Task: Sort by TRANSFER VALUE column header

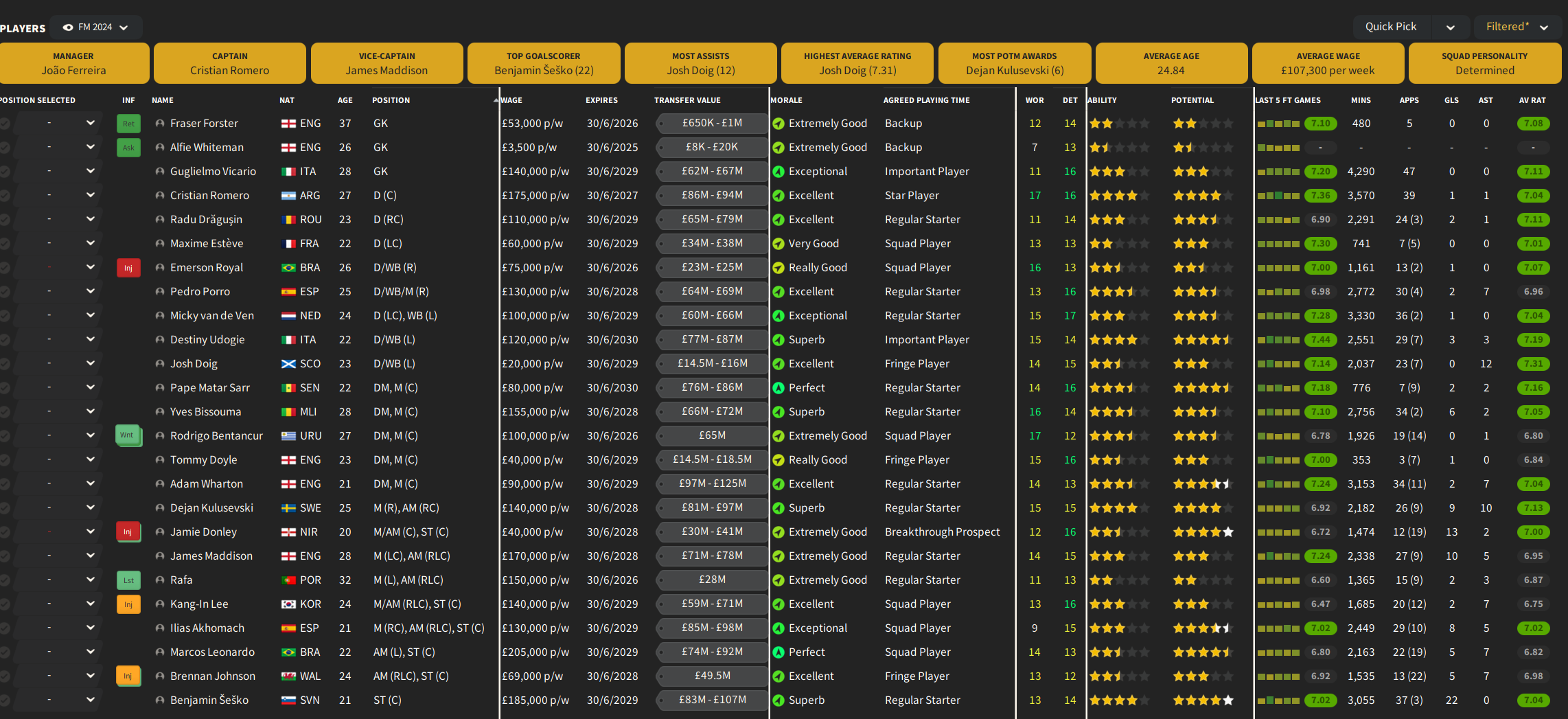Action: click(687, 100)
